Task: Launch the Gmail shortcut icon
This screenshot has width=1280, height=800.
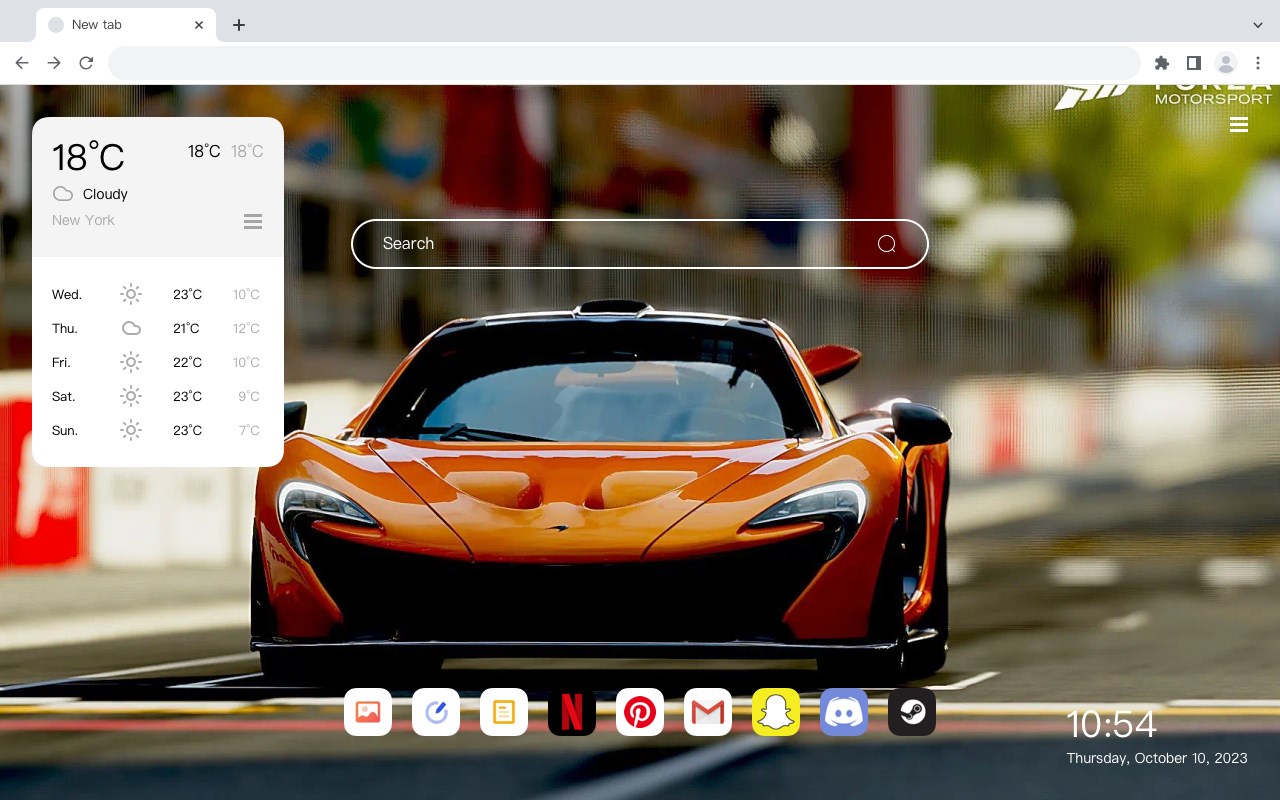Action: click(x=708, y=712)
